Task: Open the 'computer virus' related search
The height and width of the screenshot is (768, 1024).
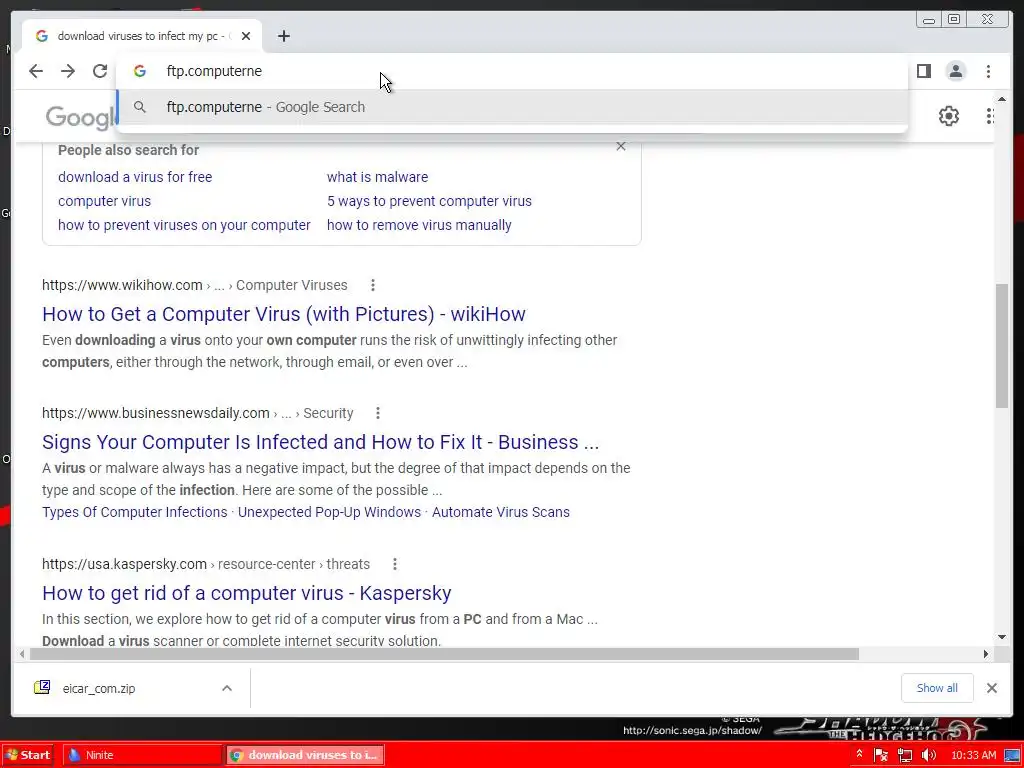Action: pos(104,201)
